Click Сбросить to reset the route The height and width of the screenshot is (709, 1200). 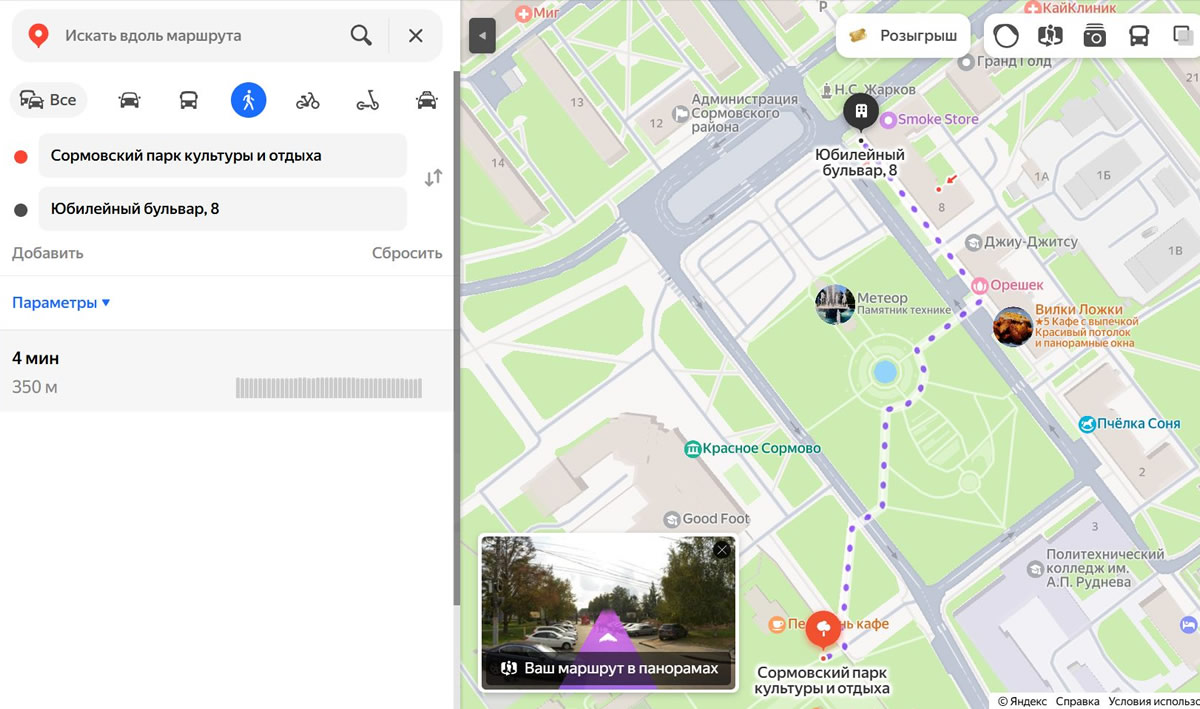pyautogui.click(x=407, y=253)
